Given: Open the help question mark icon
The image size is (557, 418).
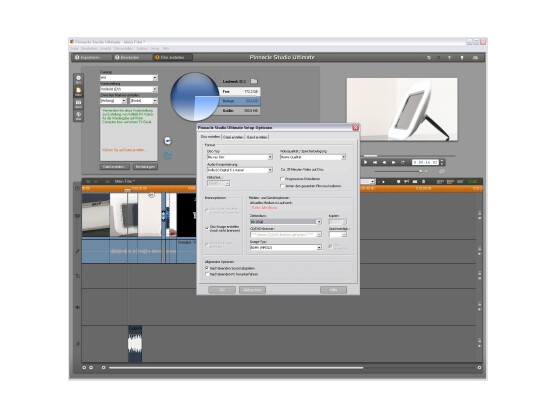Looking at the screenshot, I should coord(450,58).
